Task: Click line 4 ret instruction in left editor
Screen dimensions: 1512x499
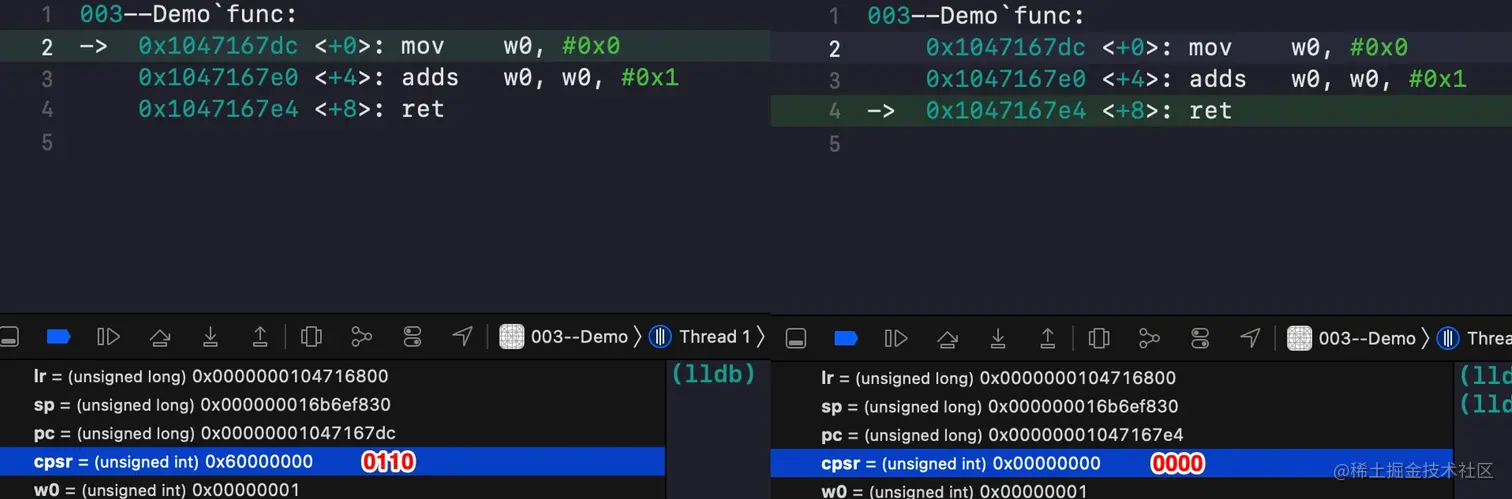Action: pos(291,109)
